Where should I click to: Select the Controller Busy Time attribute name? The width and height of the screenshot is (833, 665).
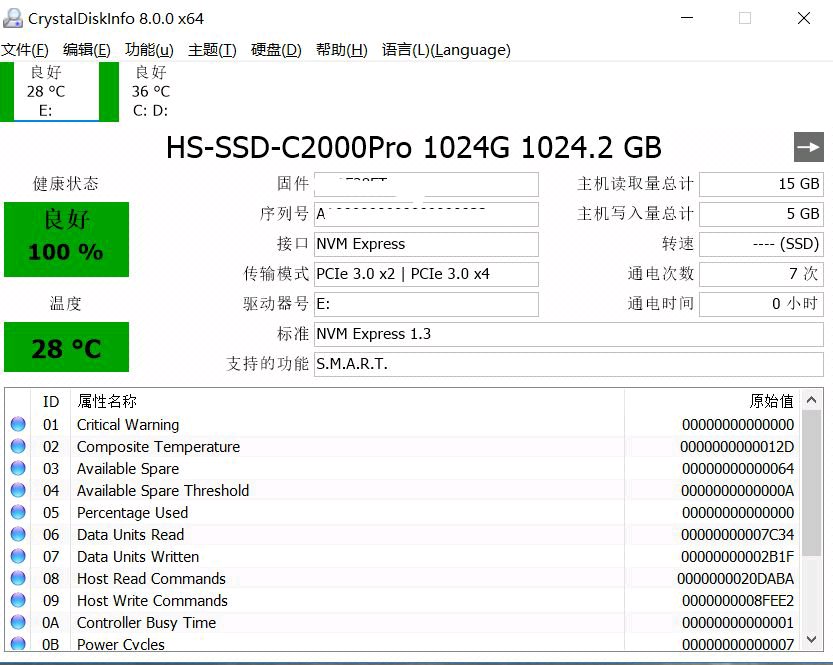[x=147, y=623]
